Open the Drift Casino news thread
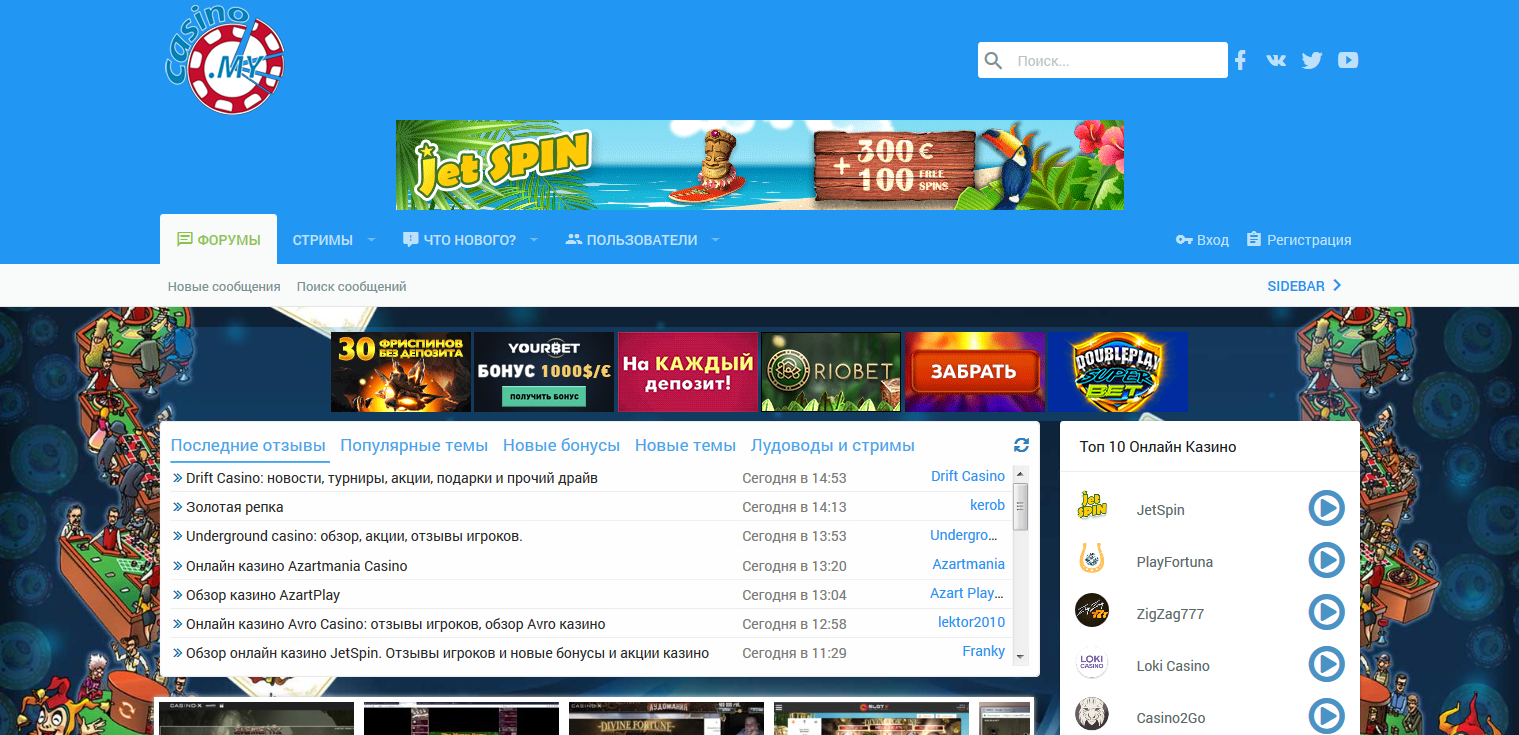Image resolution: width=1519 pixels, height=735 pixels. [392, 478]
